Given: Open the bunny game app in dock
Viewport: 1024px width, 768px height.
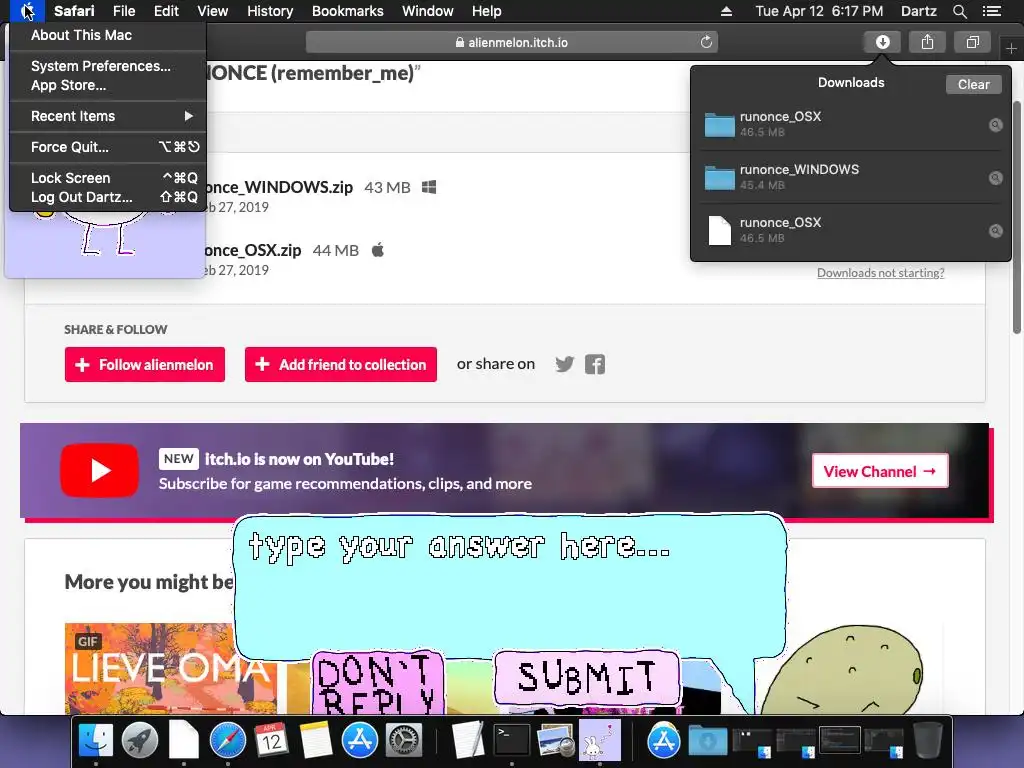Looking at the screenshot, I should coord(600,741).
